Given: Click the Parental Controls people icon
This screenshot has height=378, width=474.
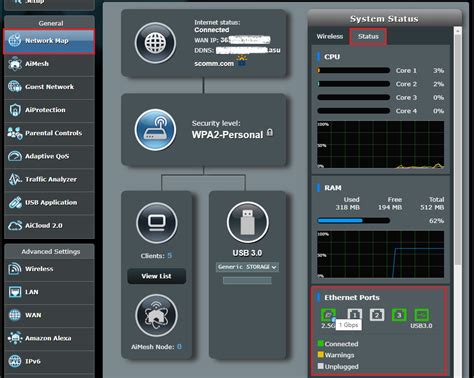Looking at the screenshot, I should point(15,133).
